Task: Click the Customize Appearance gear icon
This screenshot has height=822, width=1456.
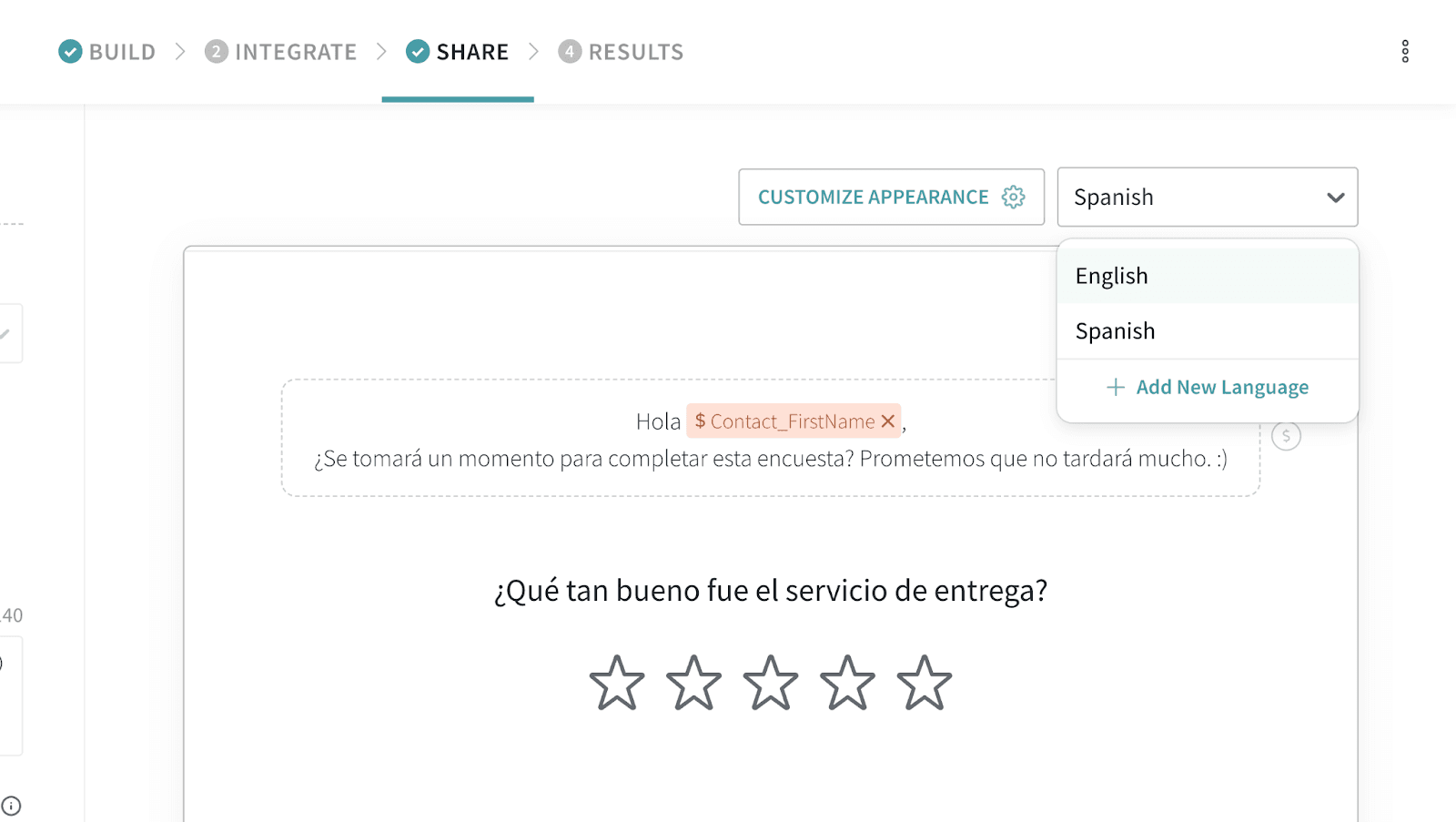Action: 1013,198
